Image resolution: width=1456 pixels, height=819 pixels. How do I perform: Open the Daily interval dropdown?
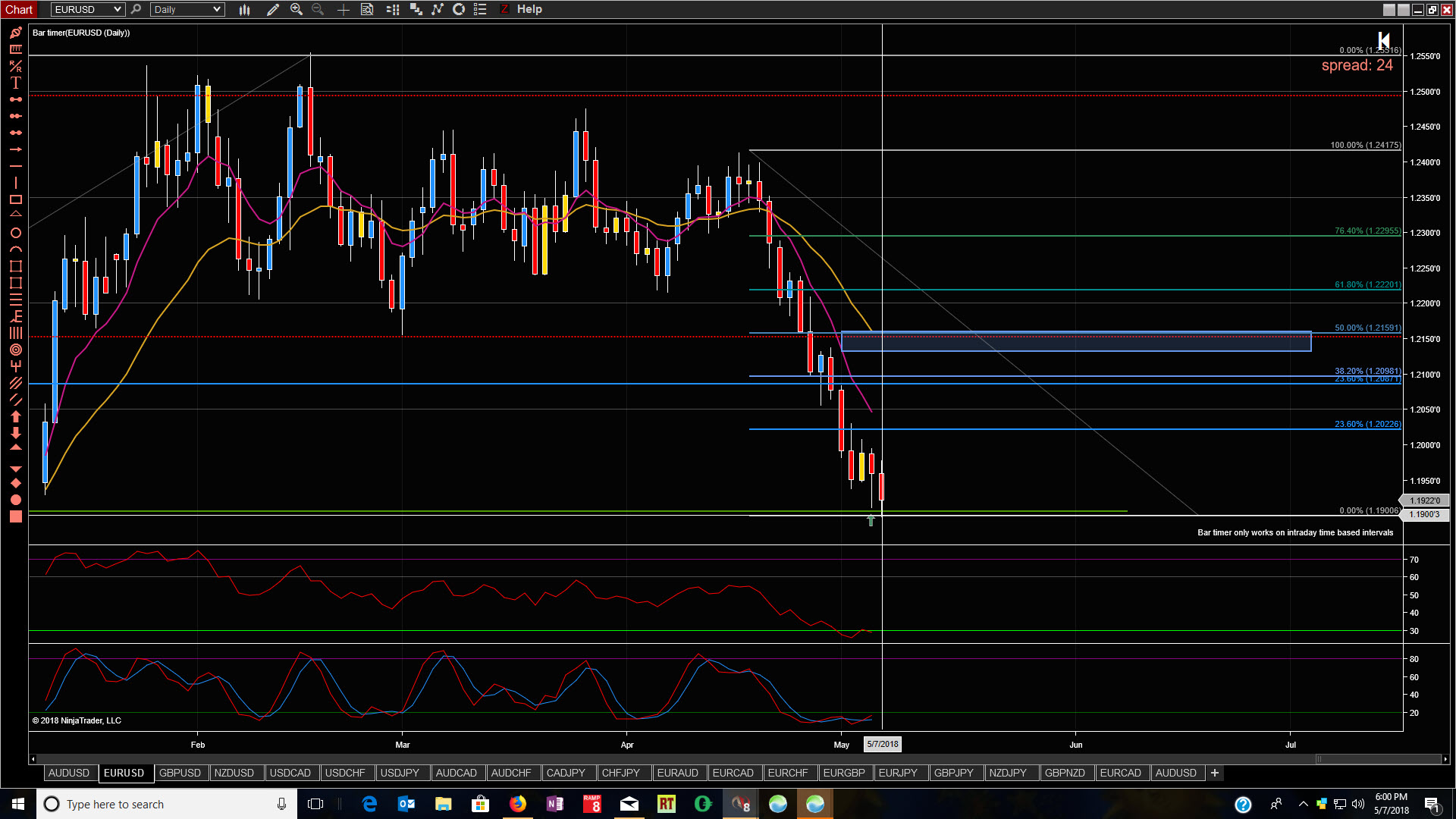187,9
